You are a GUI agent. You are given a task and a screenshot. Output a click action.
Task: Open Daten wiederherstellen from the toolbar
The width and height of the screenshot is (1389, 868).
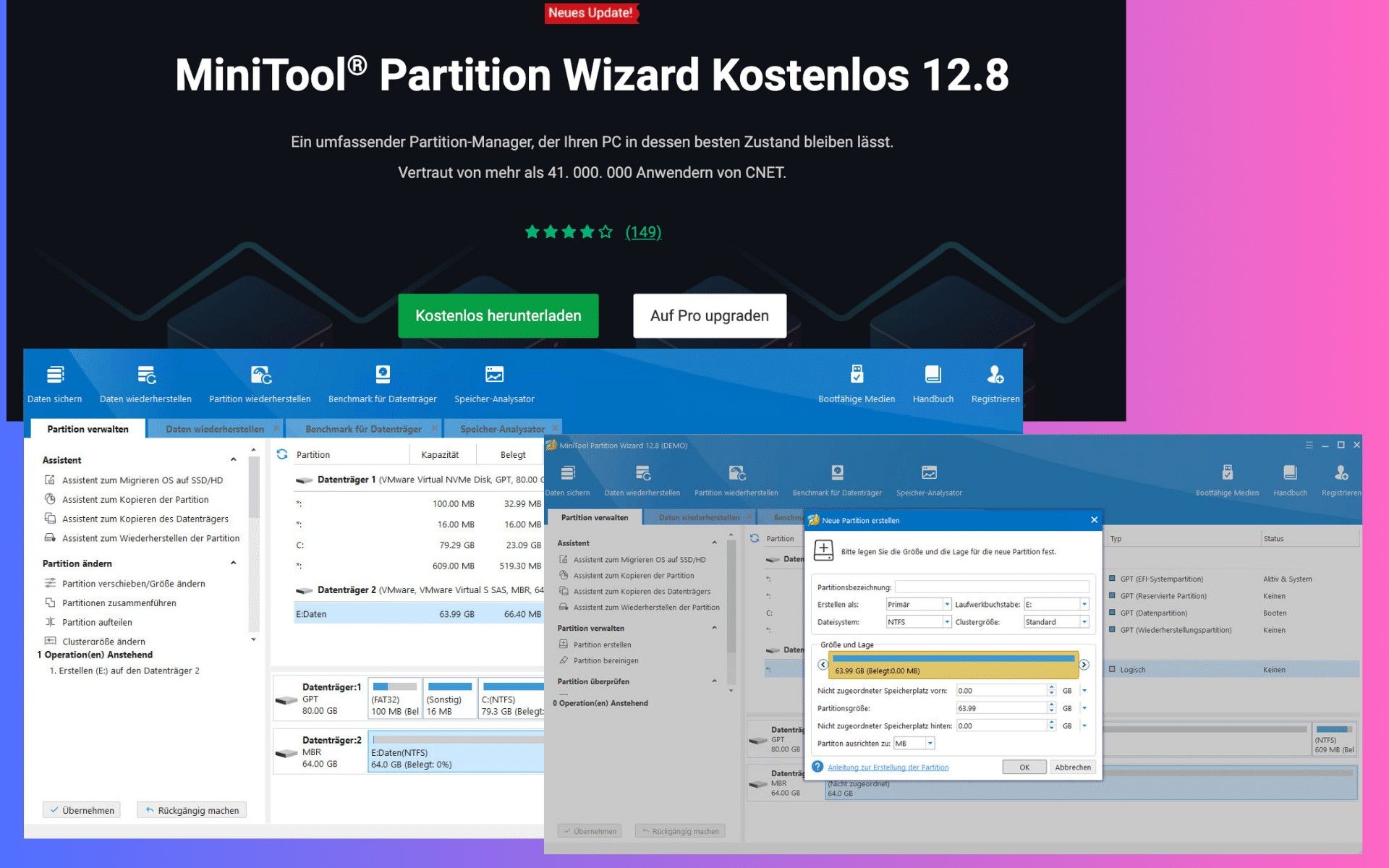146,375
